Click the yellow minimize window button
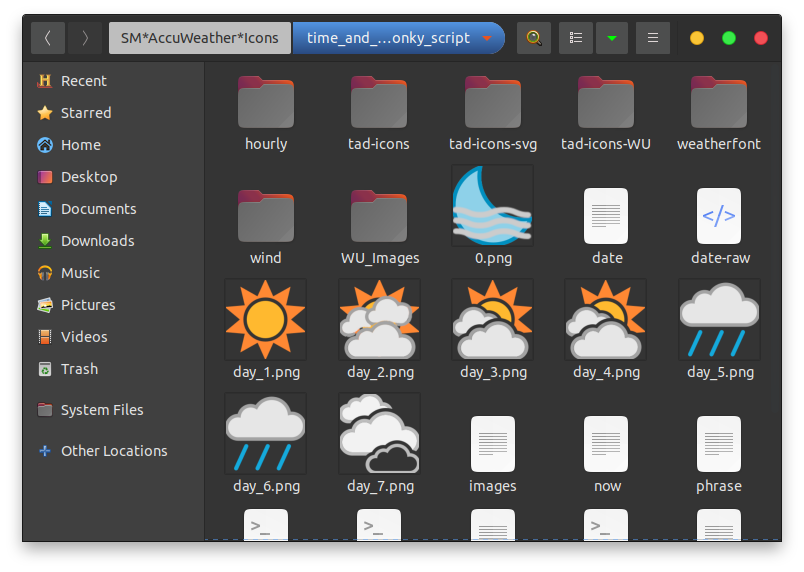 pos(697,38)
